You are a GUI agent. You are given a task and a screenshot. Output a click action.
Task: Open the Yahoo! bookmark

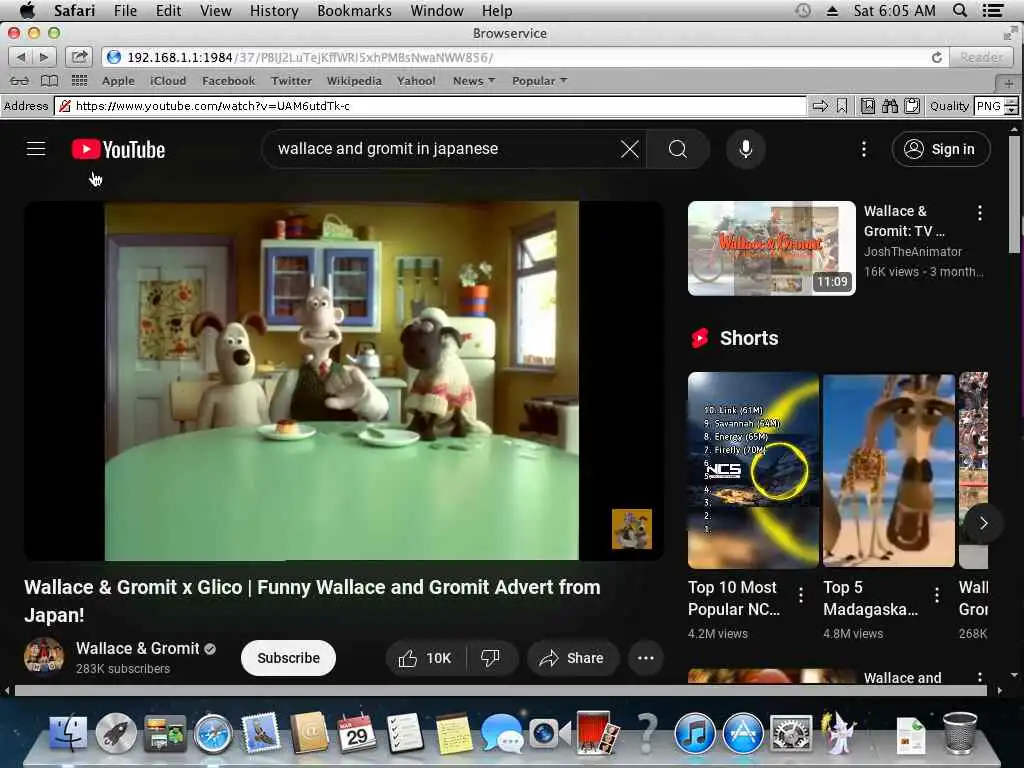pyautogui.click(x=416, y=81)
